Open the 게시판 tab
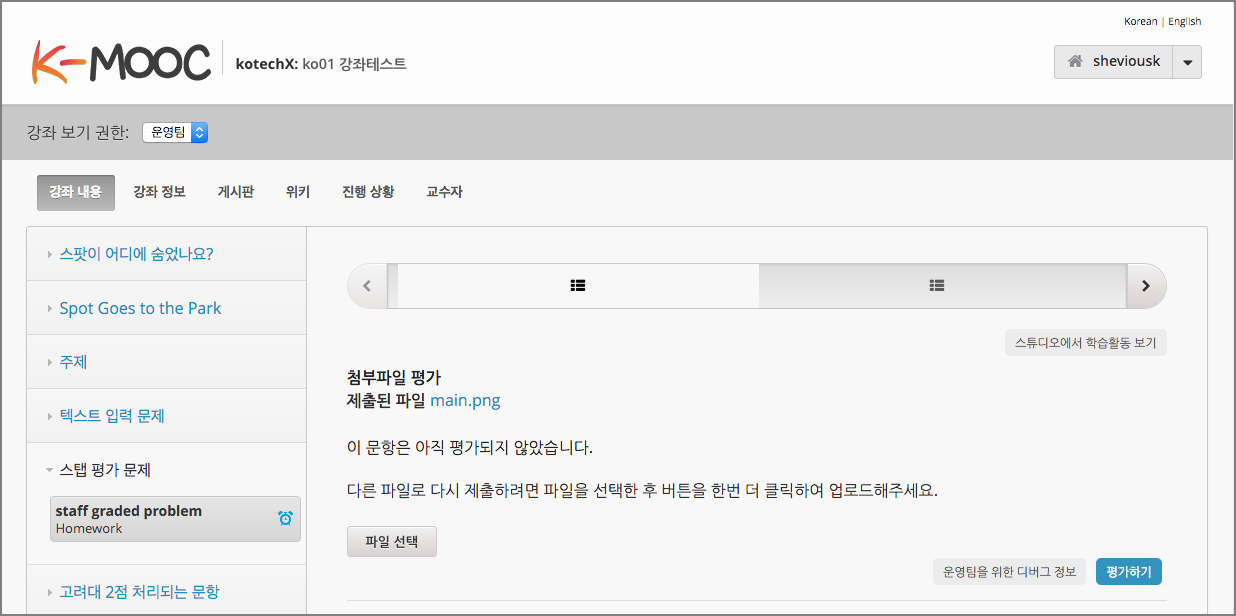The width and height of the screenshot is (1236, 616). point(236,192)
